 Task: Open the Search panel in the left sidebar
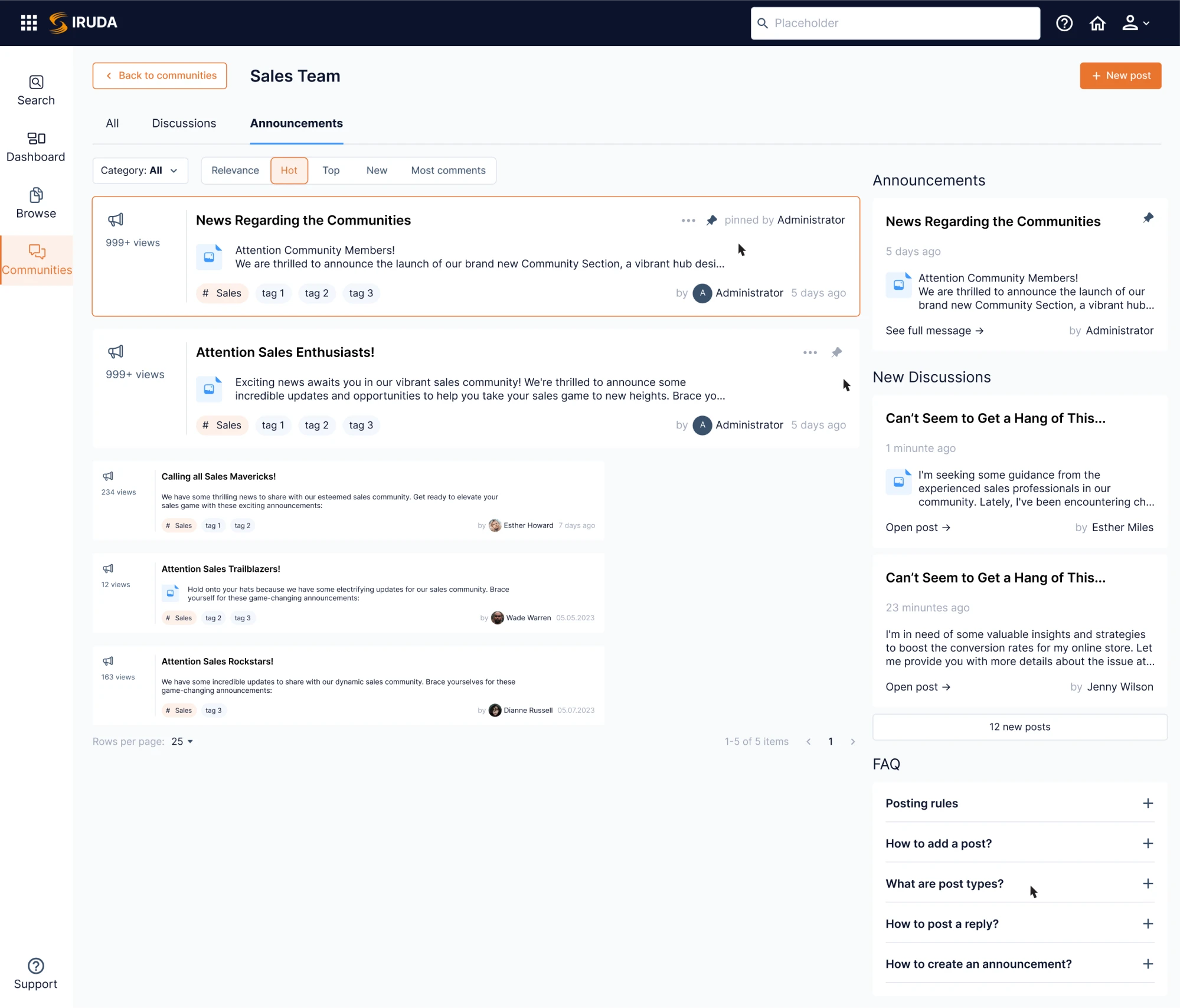[x=35, y=90]
